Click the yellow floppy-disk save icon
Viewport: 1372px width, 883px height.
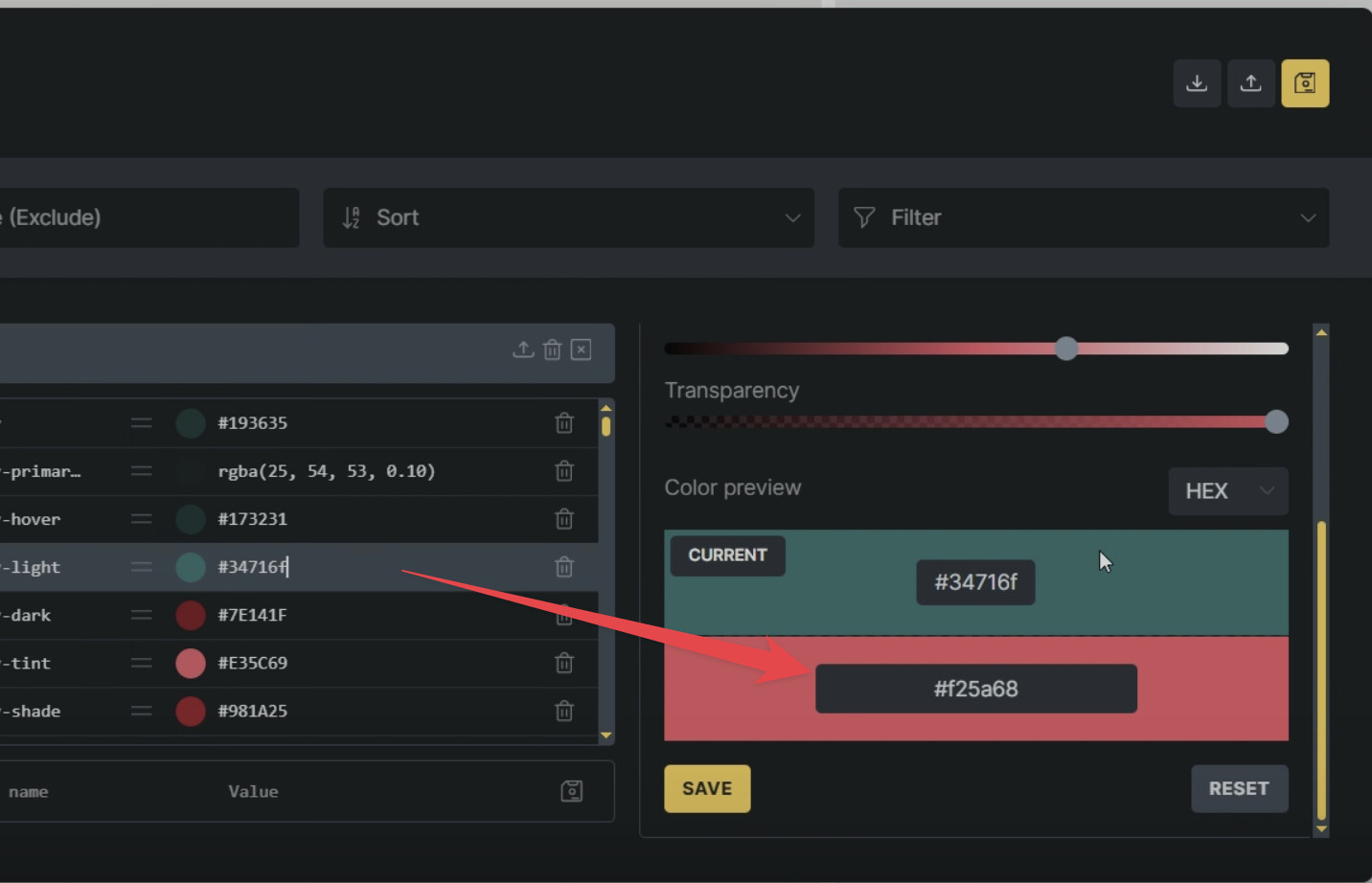tap(1305, 82)
